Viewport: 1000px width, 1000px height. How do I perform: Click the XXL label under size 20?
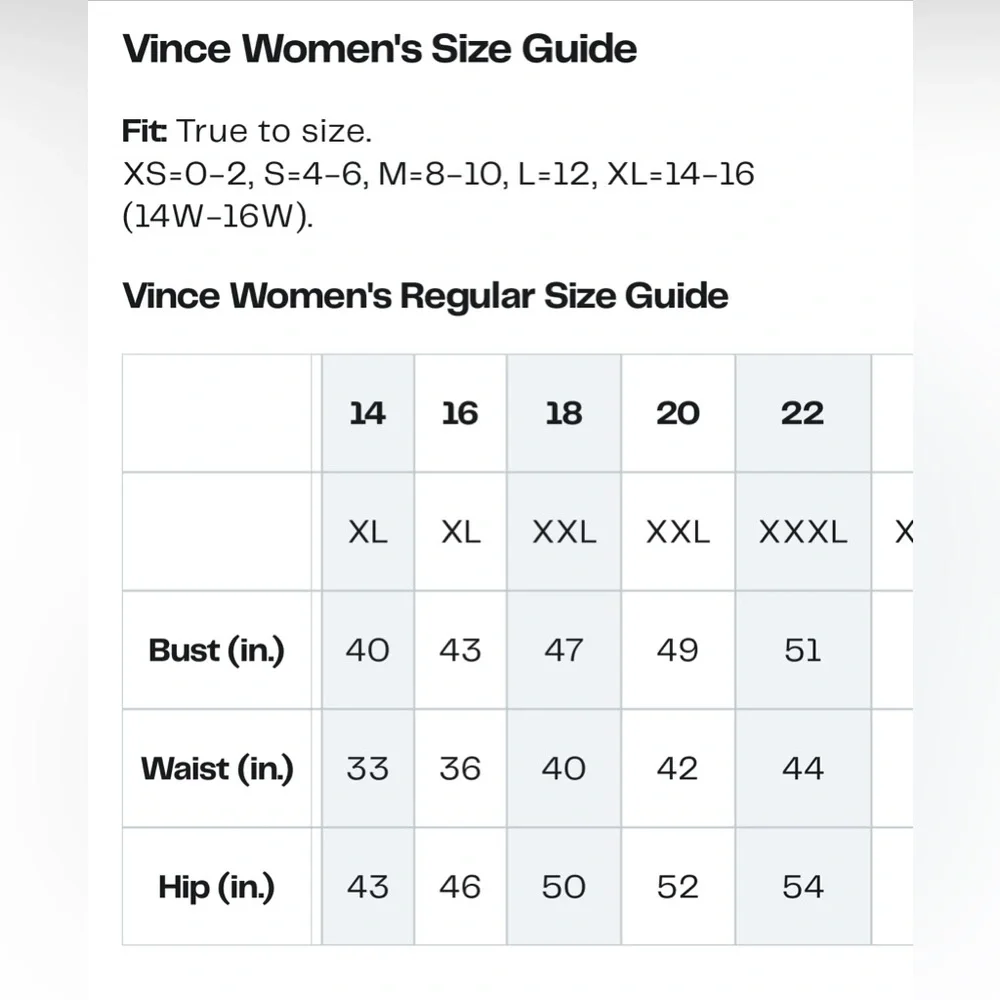tap(678, 532)
